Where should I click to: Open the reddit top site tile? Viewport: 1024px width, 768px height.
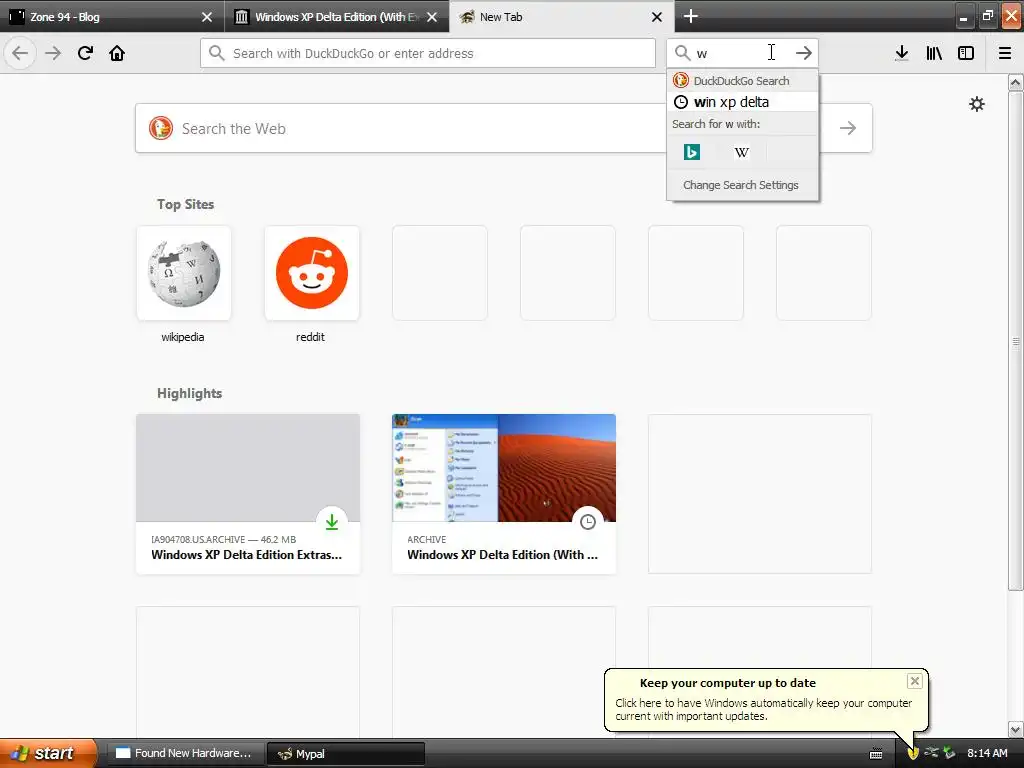point(312,273)
